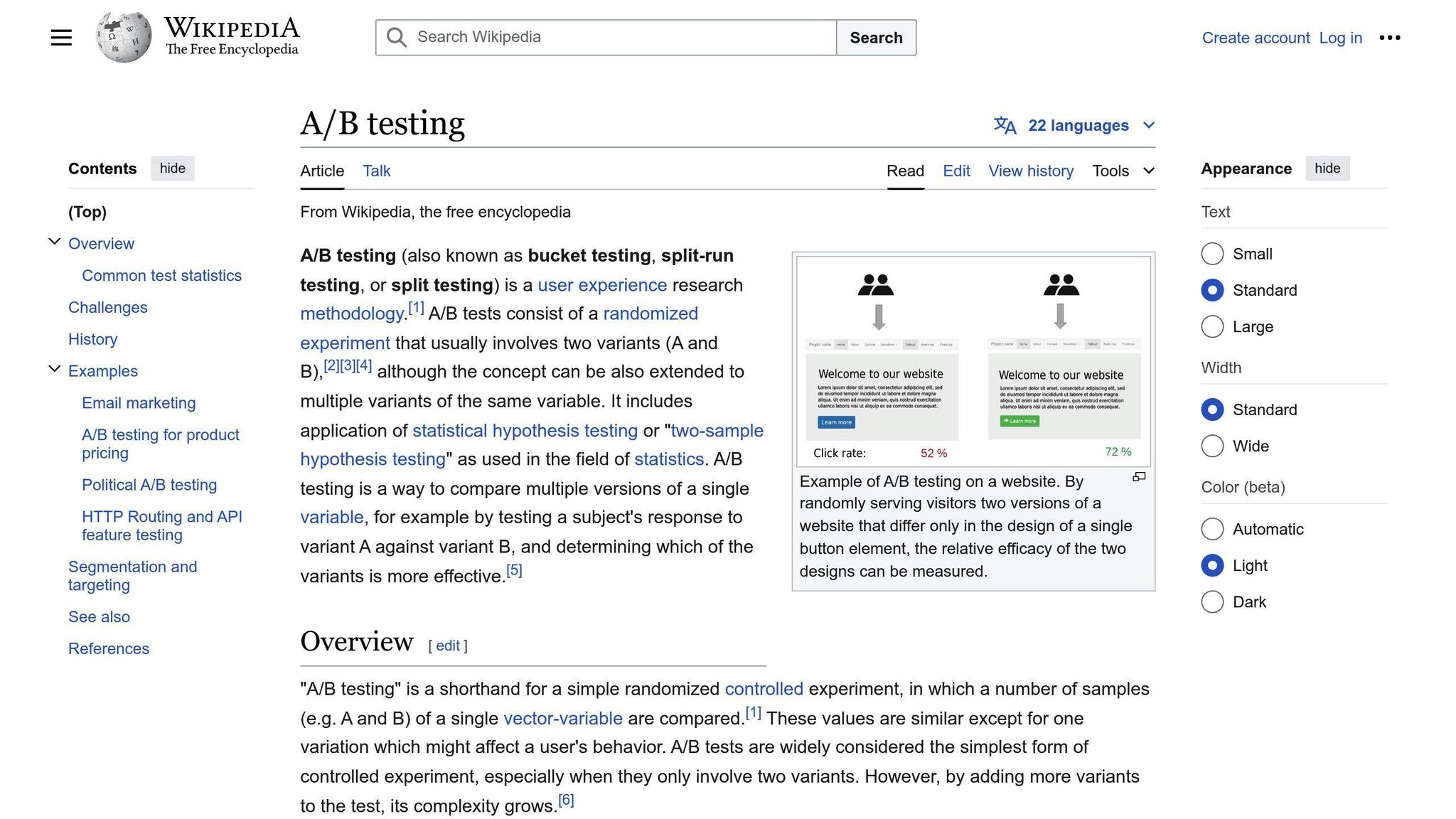Image resolution: width=1456 pixels, height=819 pixels.
Task: Click the Create account link
Action: (1256, 38)
